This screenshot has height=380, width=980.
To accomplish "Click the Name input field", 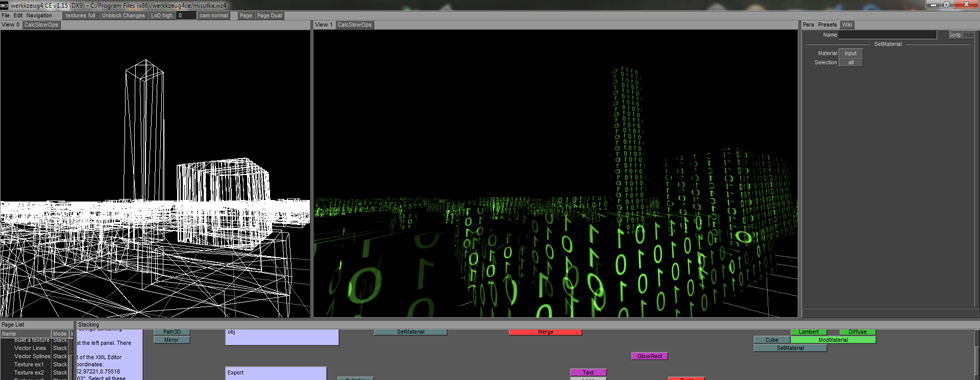I will 888,35.
